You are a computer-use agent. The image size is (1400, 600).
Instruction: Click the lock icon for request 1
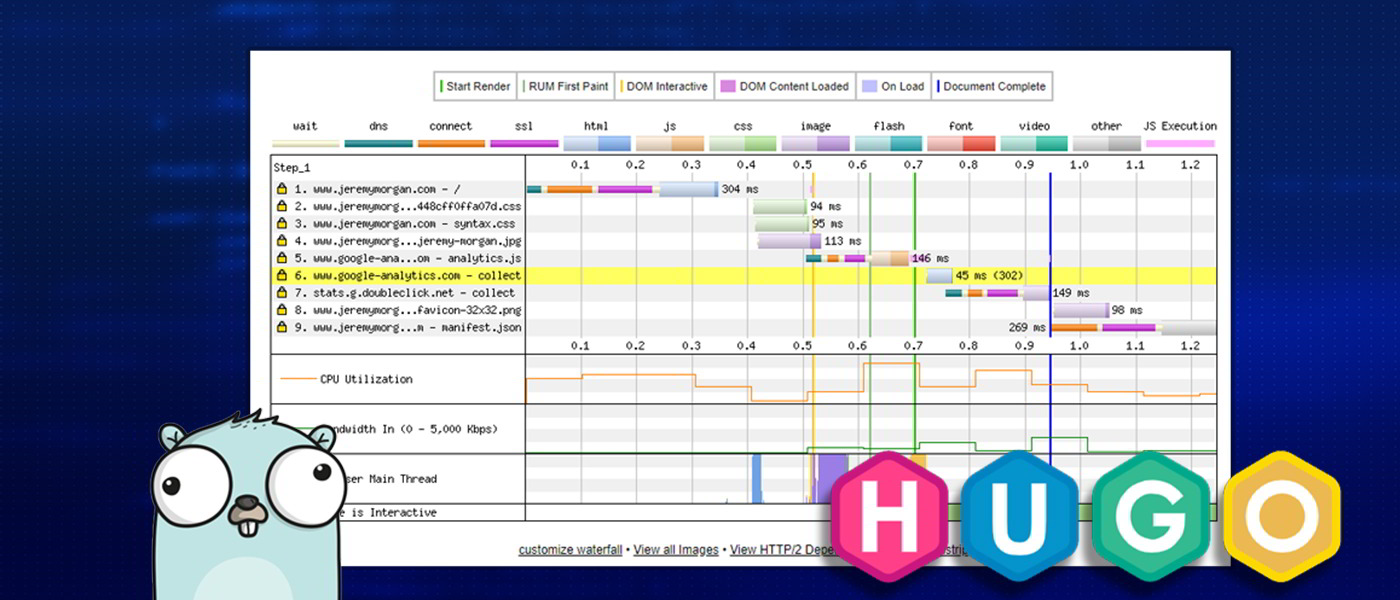(x=282, y=189)
